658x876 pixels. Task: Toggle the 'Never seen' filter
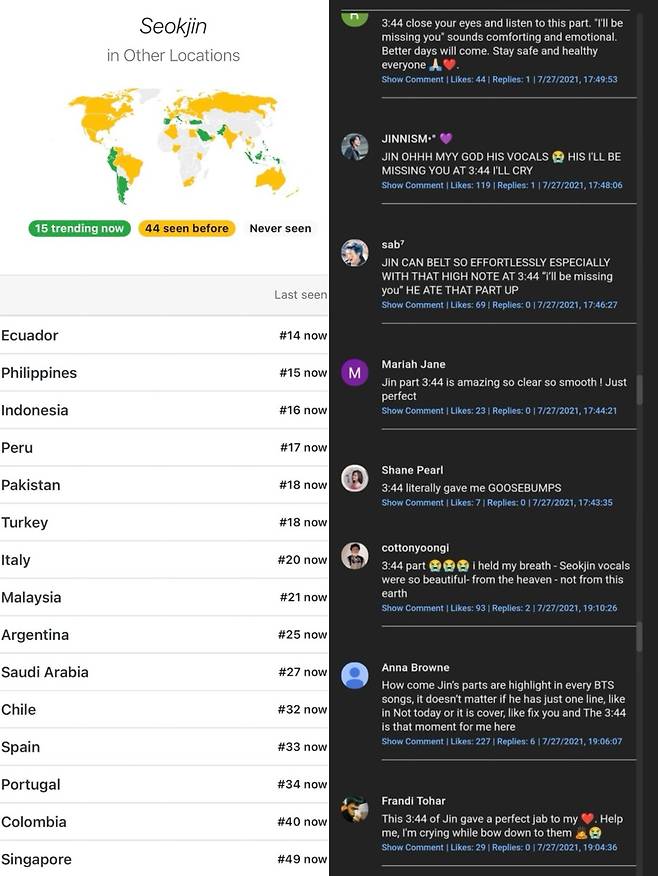coord(280,228)
